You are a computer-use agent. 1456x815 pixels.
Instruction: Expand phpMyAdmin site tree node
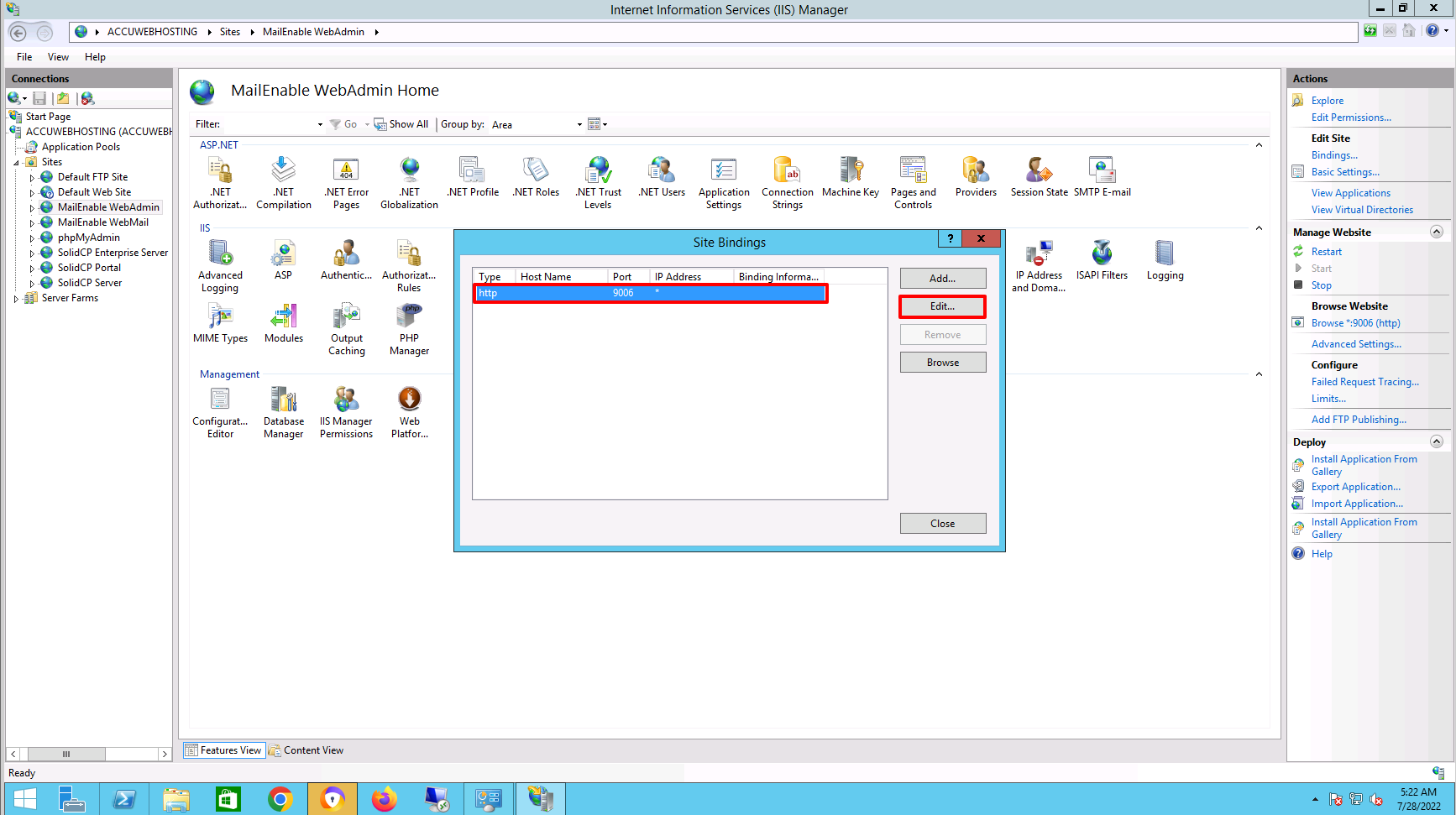pyautogui.click(x=32, y=238)
